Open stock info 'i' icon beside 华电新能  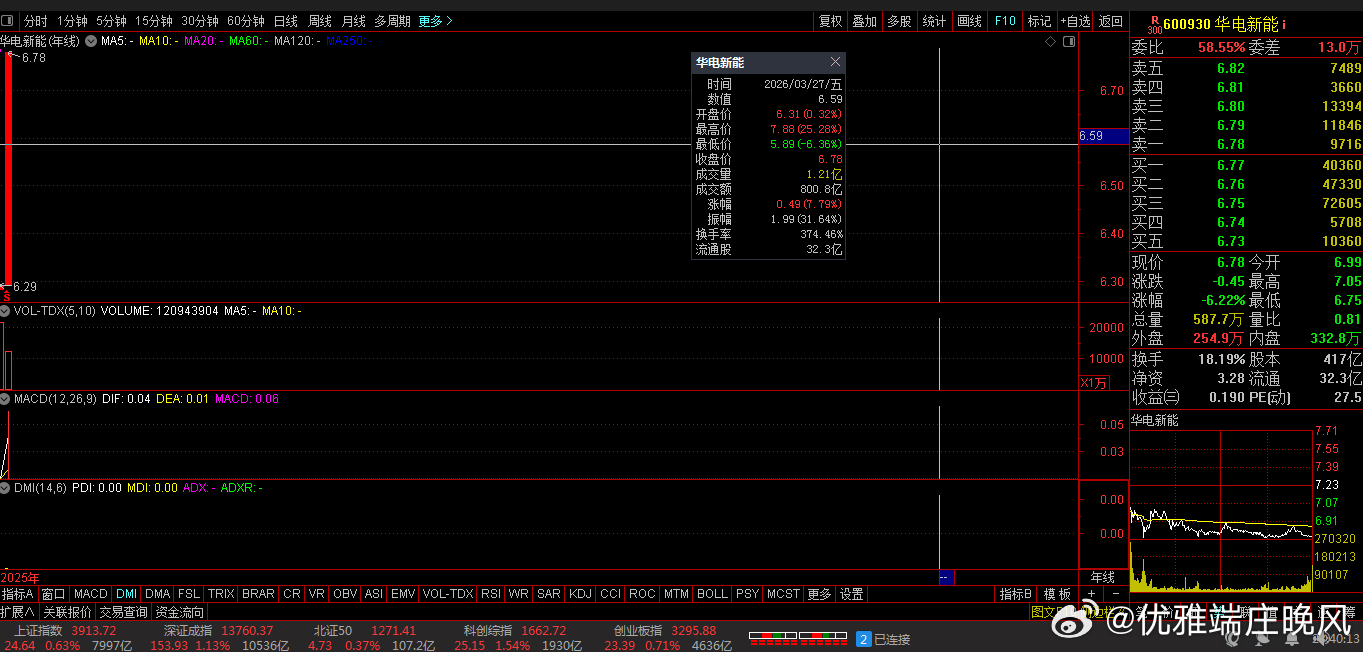1285,23
